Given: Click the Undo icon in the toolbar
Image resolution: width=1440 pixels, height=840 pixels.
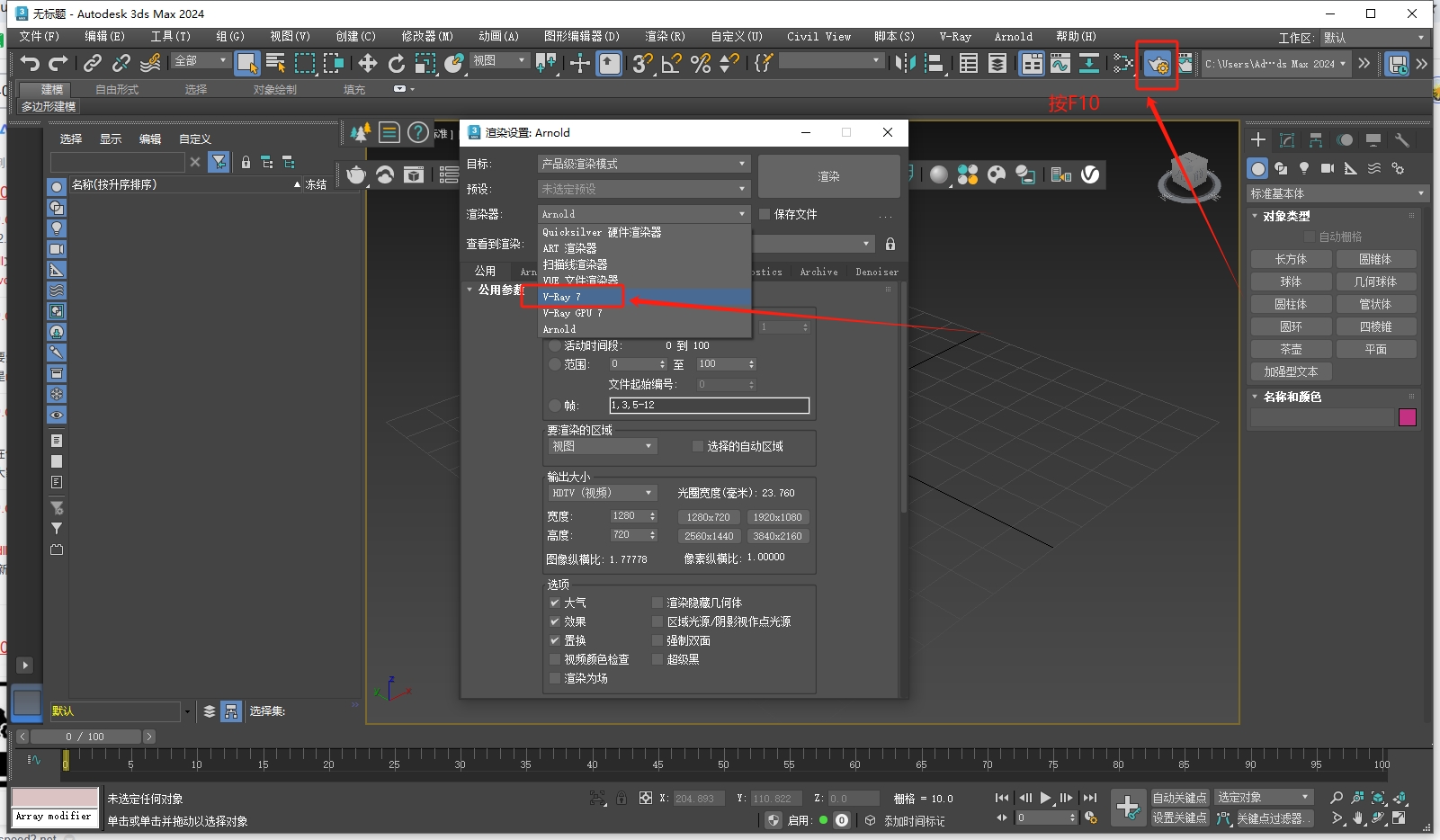Looking at the screenshot, I should pos(29,63).
